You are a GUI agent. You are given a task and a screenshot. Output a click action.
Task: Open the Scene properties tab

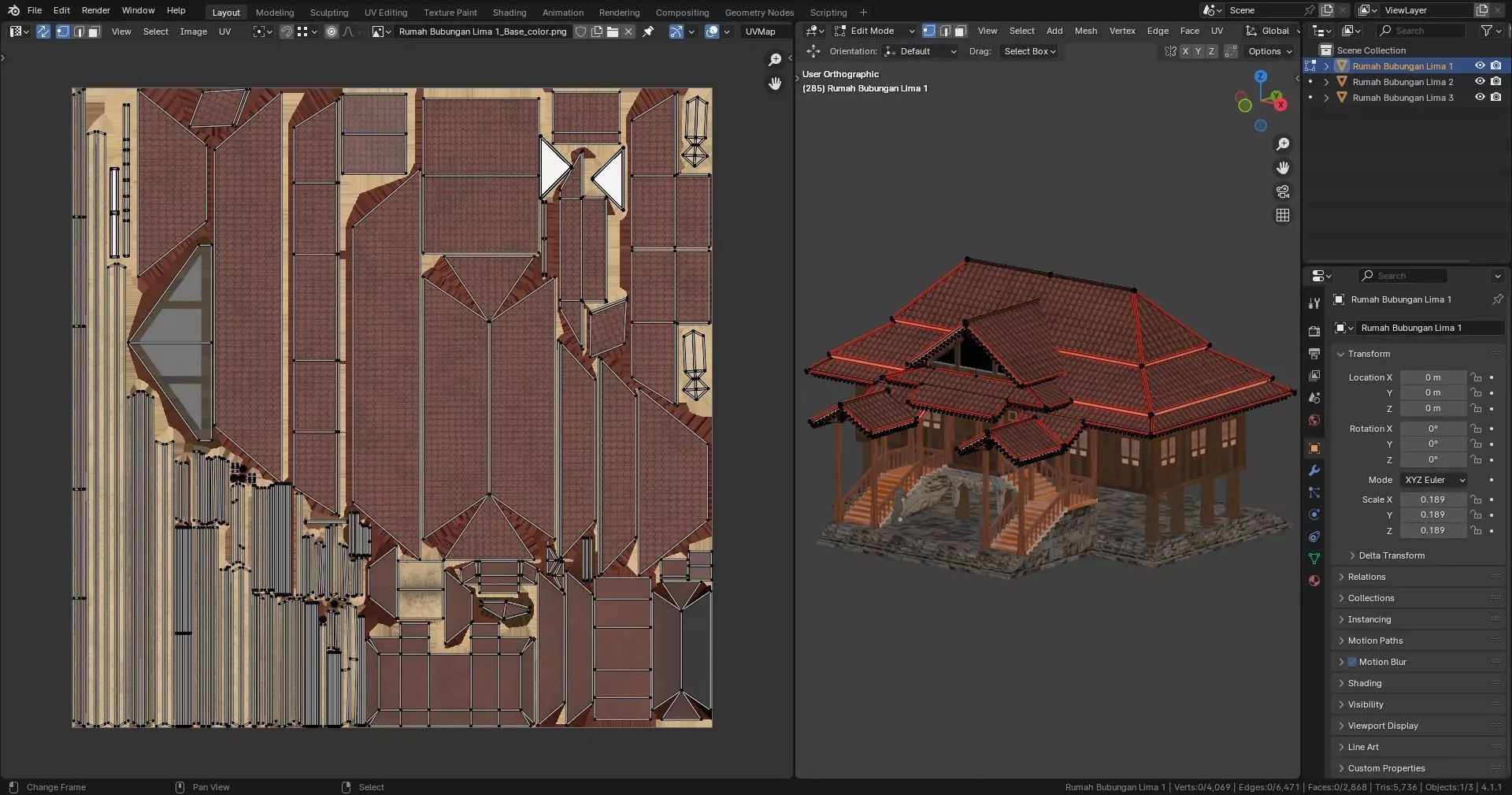(x=1314, y=398)
